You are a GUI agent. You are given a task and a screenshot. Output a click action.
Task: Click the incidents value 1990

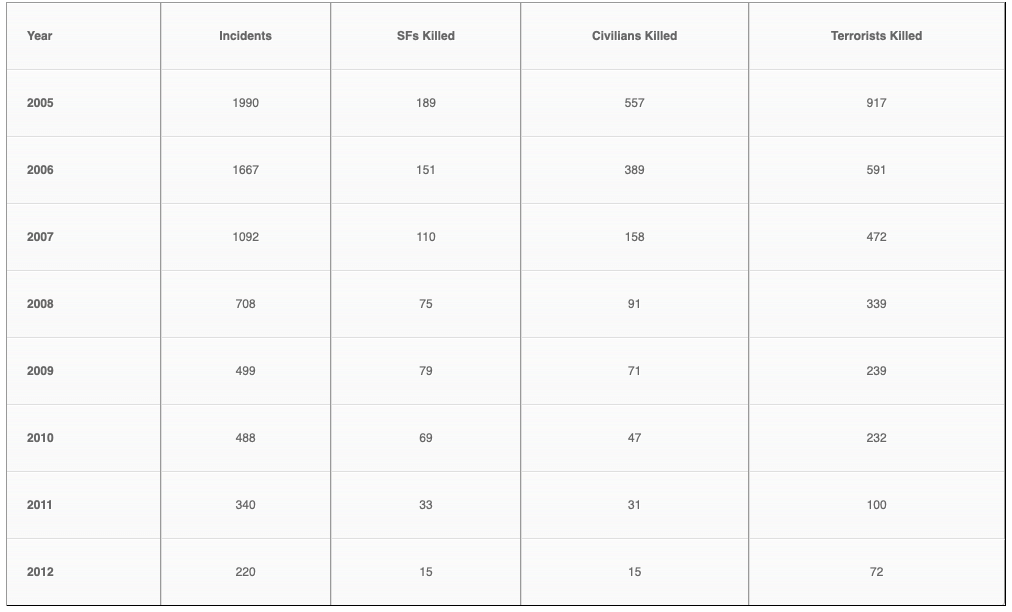tap(245, 103)
